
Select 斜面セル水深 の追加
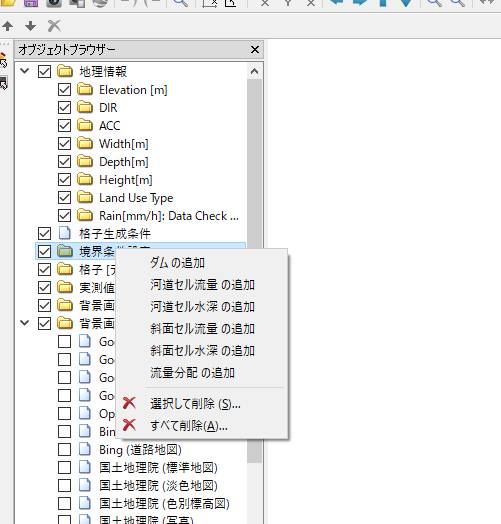tap(202, 351)
